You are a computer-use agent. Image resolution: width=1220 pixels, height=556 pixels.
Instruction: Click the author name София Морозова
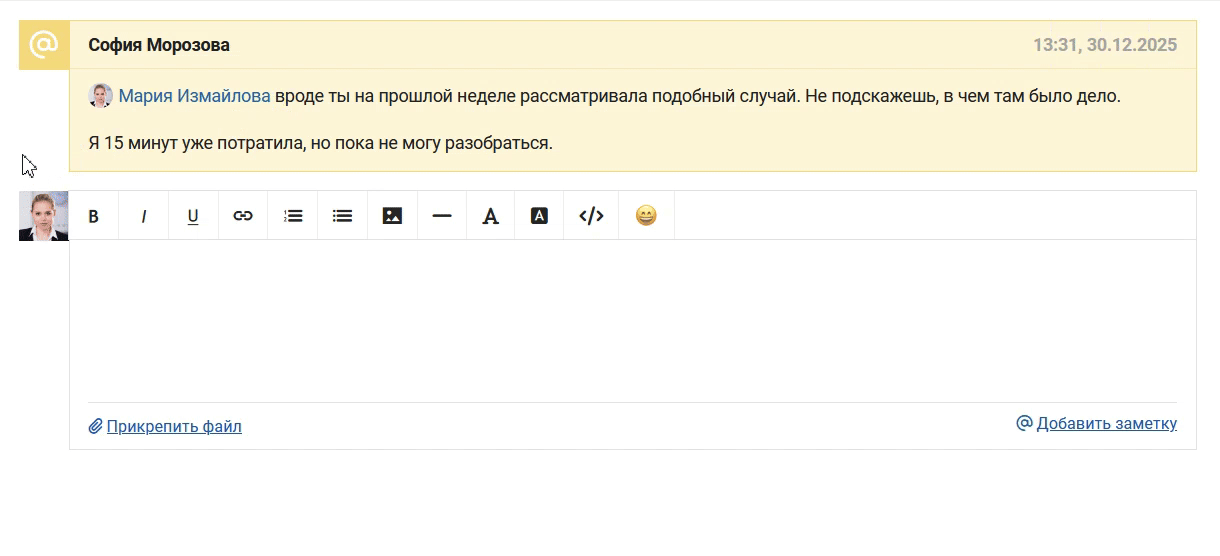point(159,45)
